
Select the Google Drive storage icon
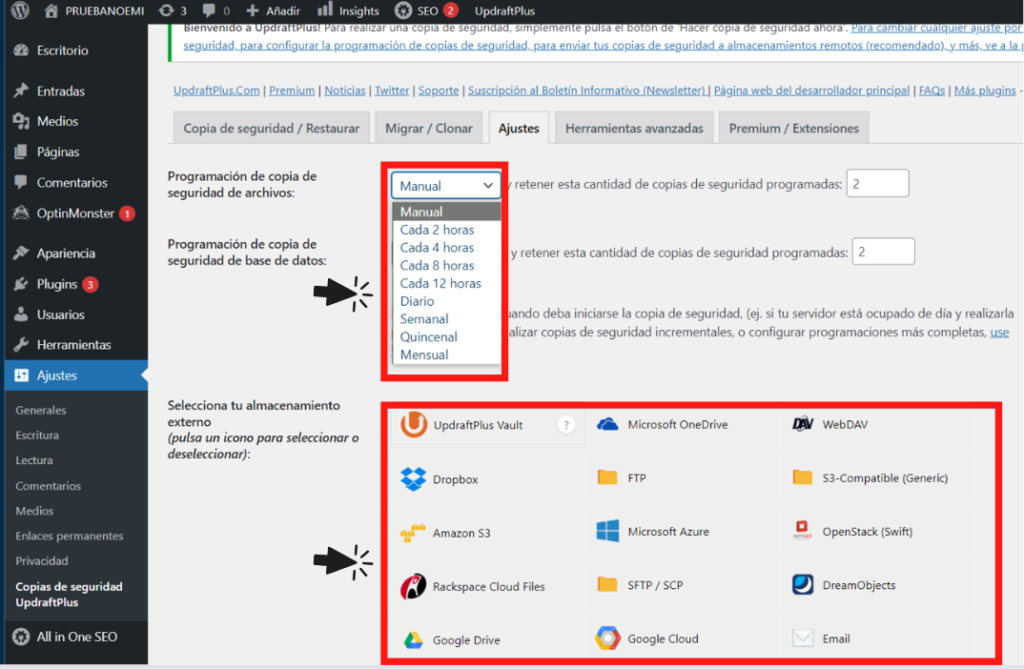point(413,640)
